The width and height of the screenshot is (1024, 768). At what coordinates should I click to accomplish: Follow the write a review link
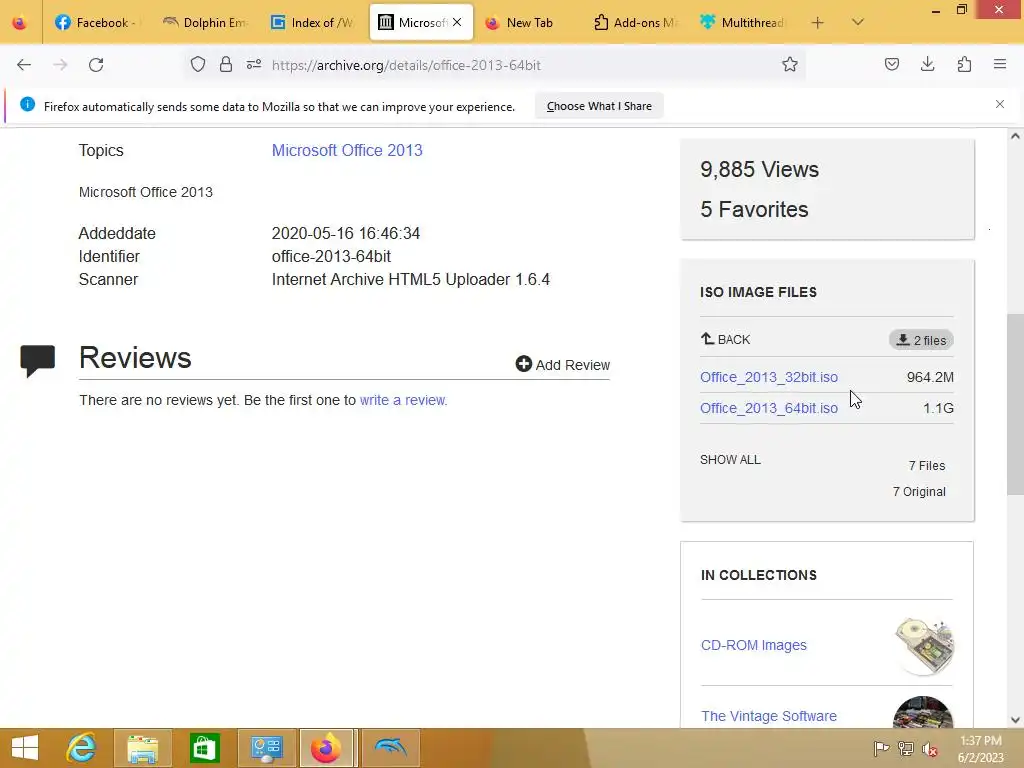[403, 400]
